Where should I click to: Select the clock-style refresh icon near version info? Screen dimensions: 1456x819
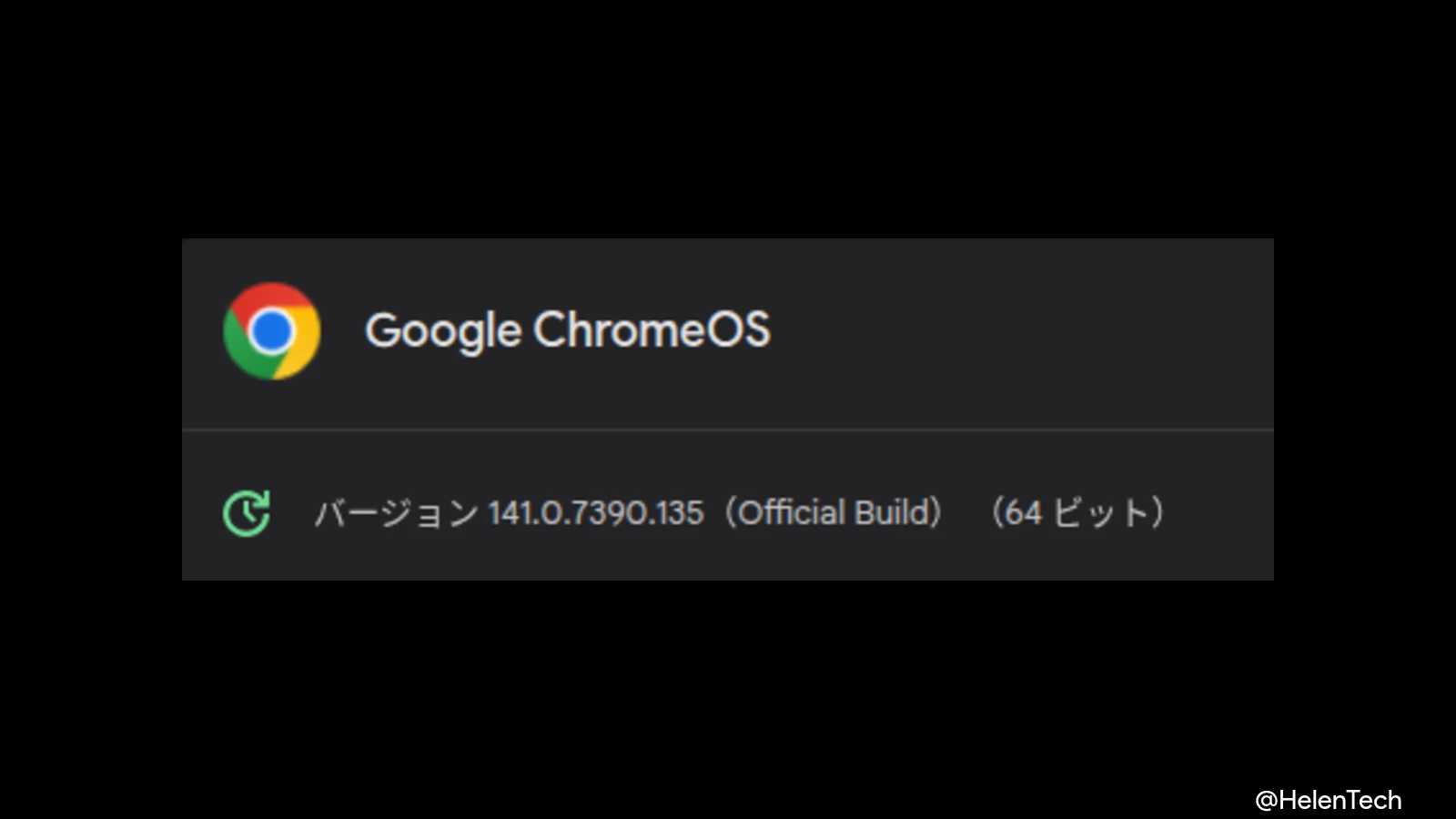[246, 511]
